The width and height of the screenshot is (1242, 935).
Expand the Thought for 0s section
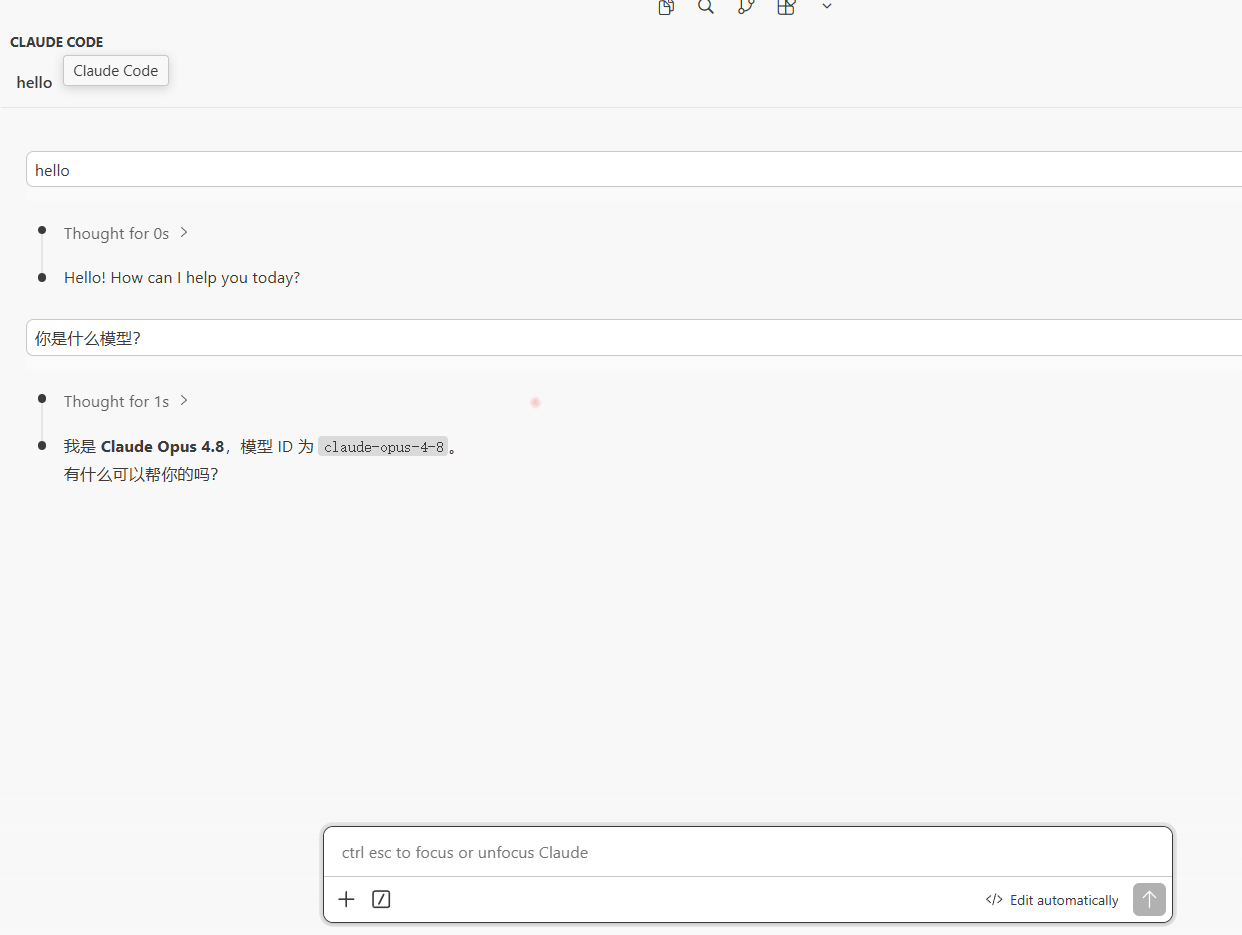[x=126, y=233]
